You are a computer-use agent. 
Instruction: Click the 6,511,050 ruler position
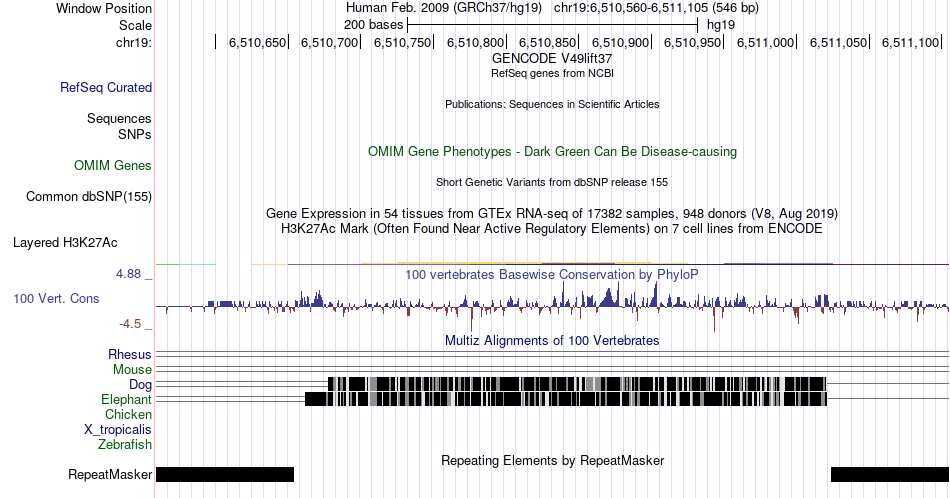tap(839, 42)
